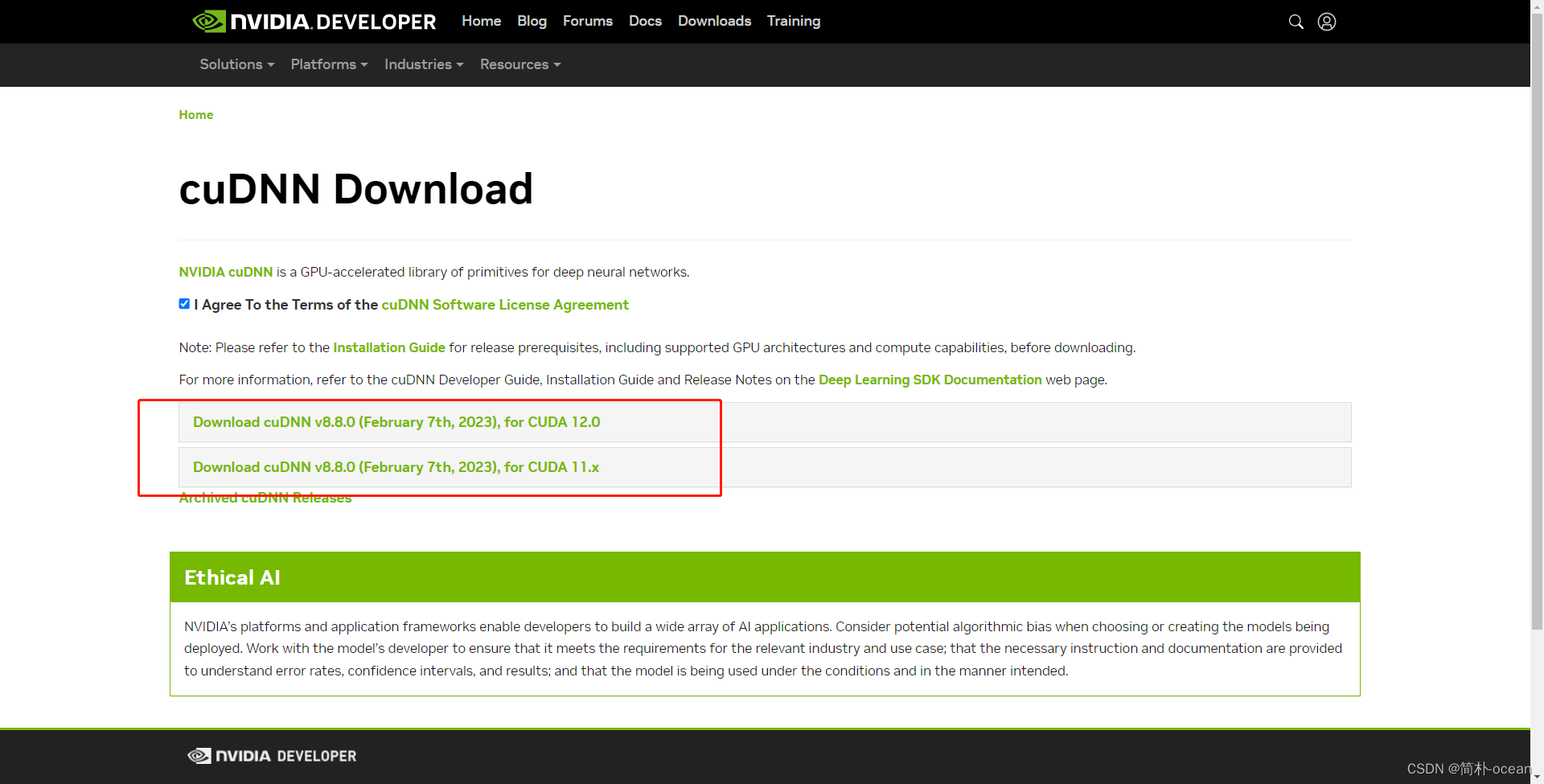Open the Resources dropdown menu
The height and width of the screenshot is (784, 1544).
(x=520, y=64)
